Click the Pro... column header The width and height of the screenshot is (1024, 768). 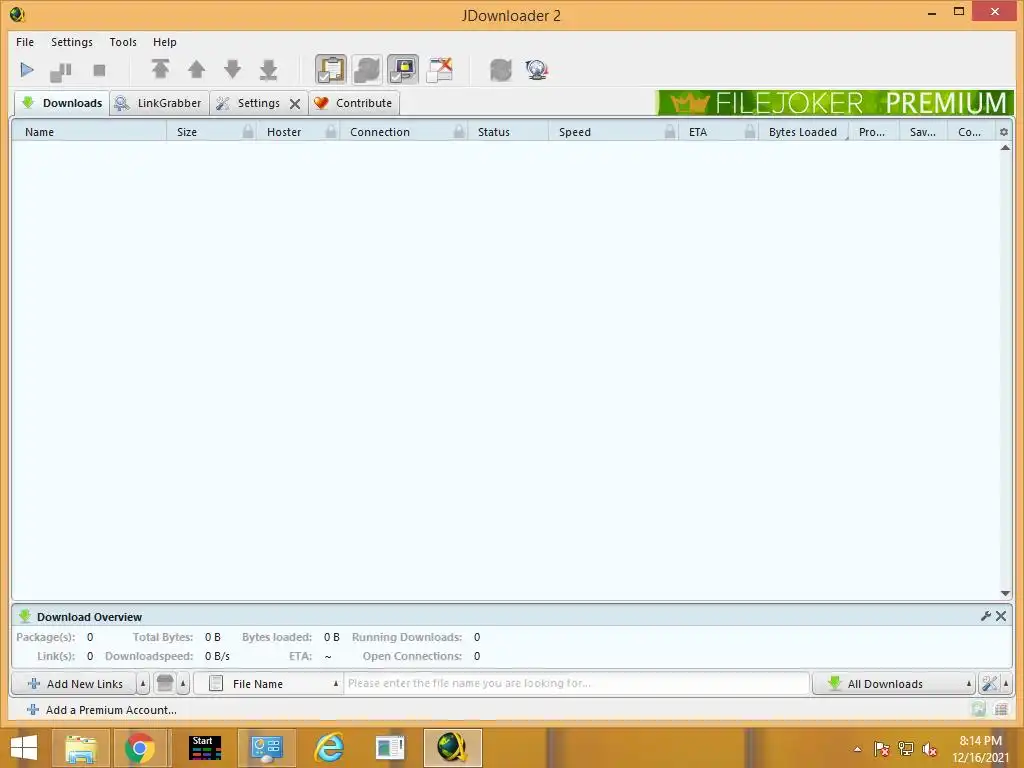(x=872, y=132)
